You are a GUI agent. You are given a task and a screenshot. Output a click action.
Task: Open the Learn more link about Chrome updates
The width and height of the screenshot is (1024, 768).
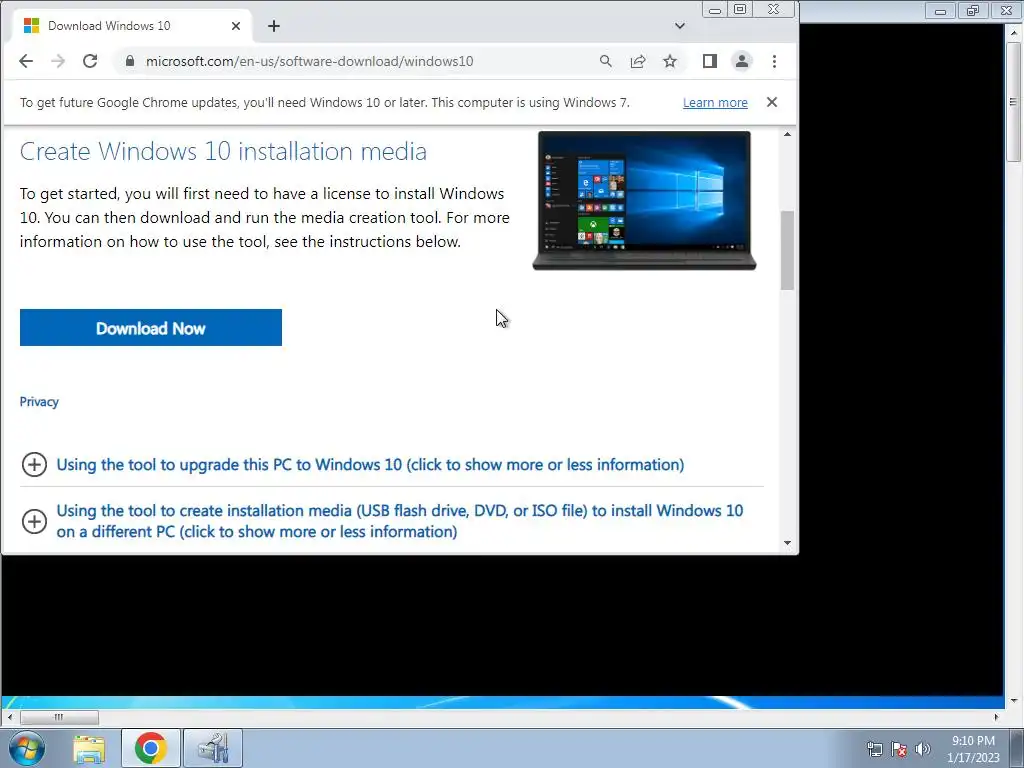click(715, 103)
